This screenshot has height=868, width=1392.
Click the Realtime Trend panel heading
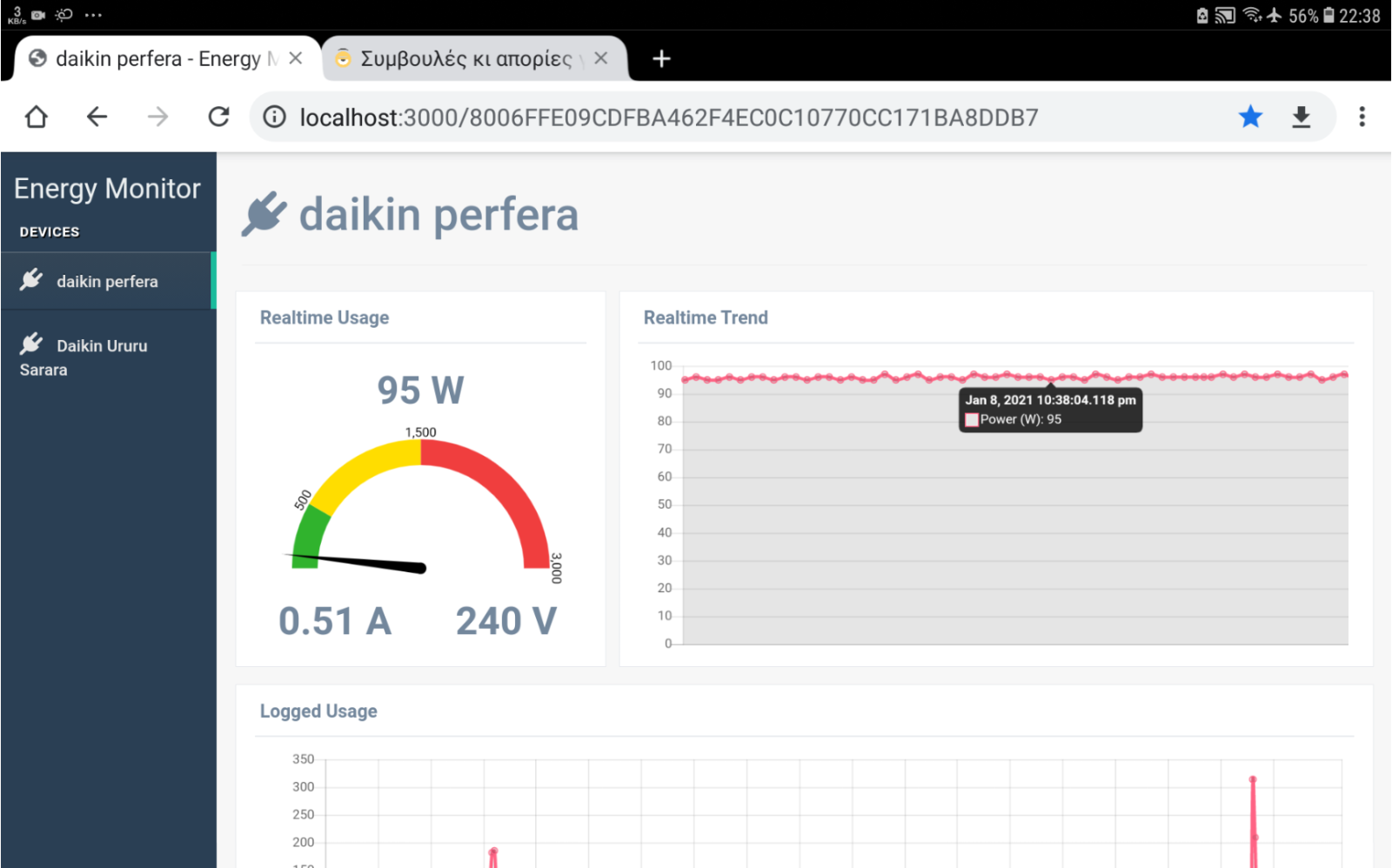point(706,317)
